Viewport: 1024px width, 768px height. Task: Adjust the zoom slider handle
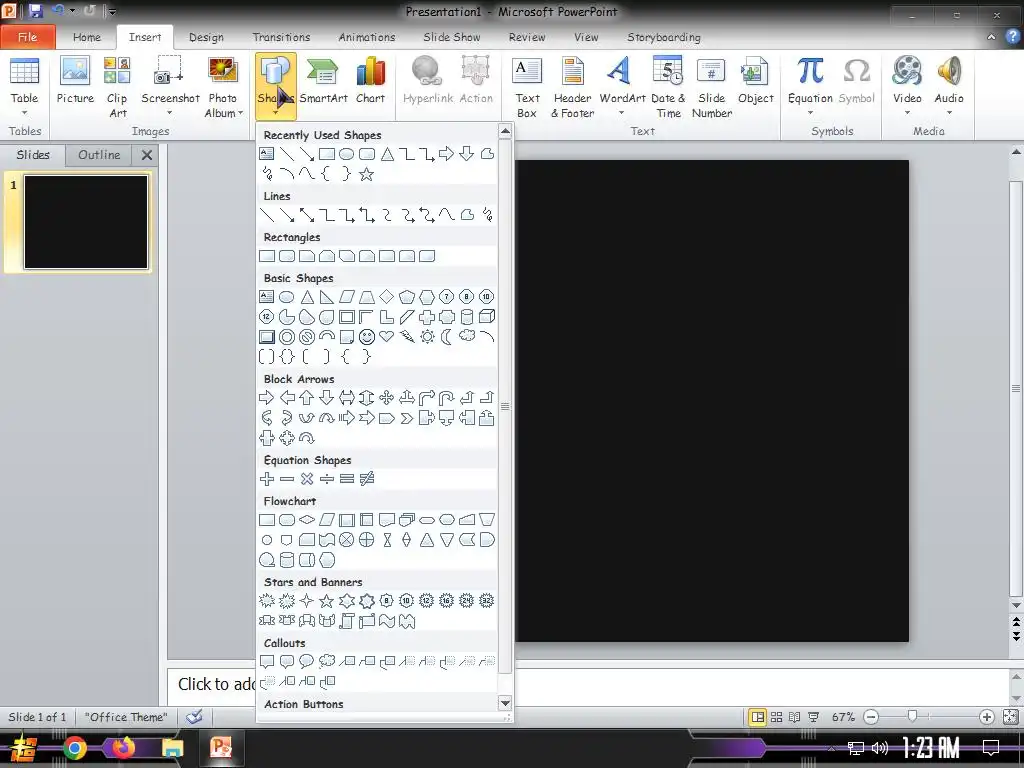click(912, 716)
